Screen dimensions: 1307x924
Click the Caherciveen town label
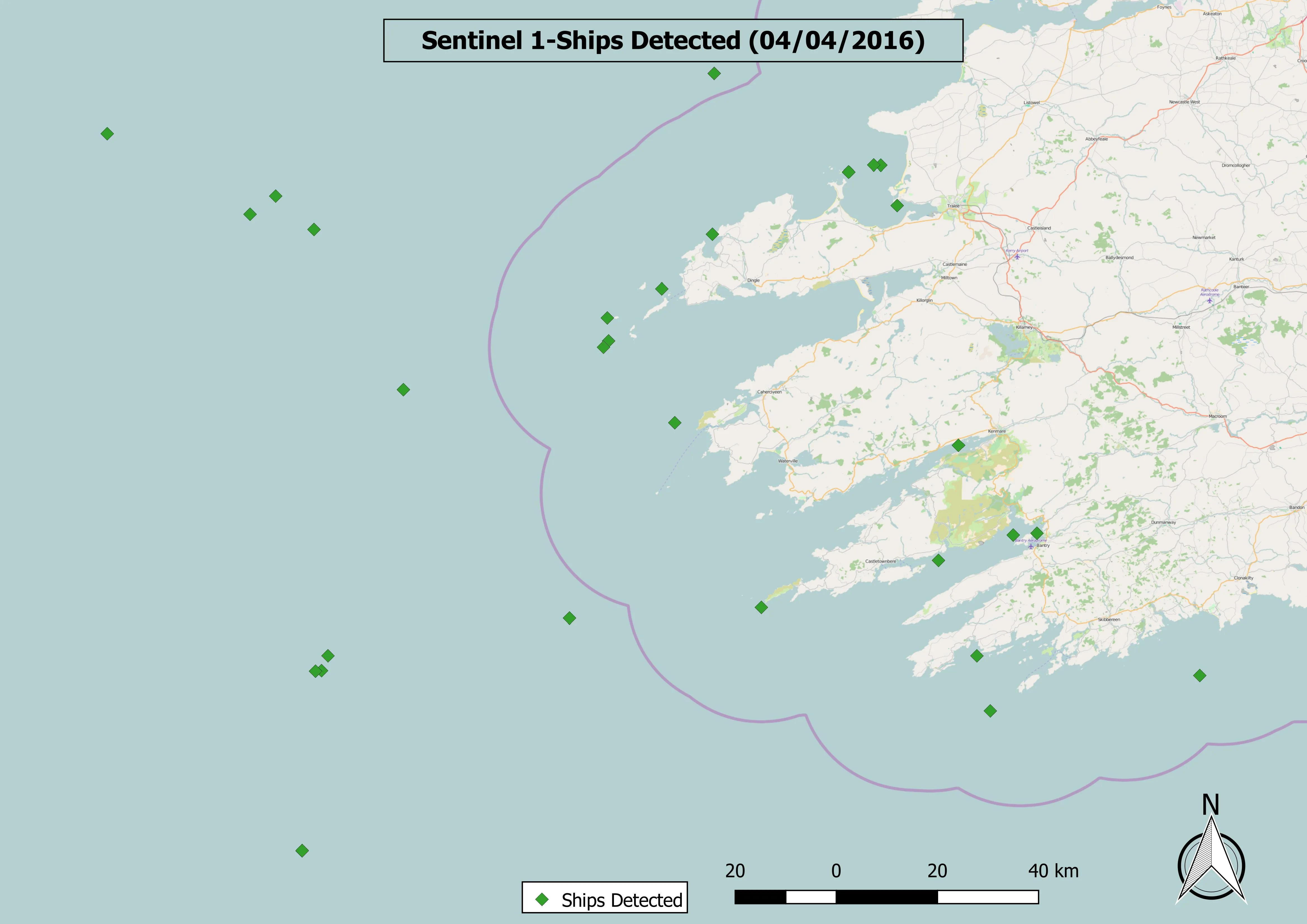pos(769,392)
